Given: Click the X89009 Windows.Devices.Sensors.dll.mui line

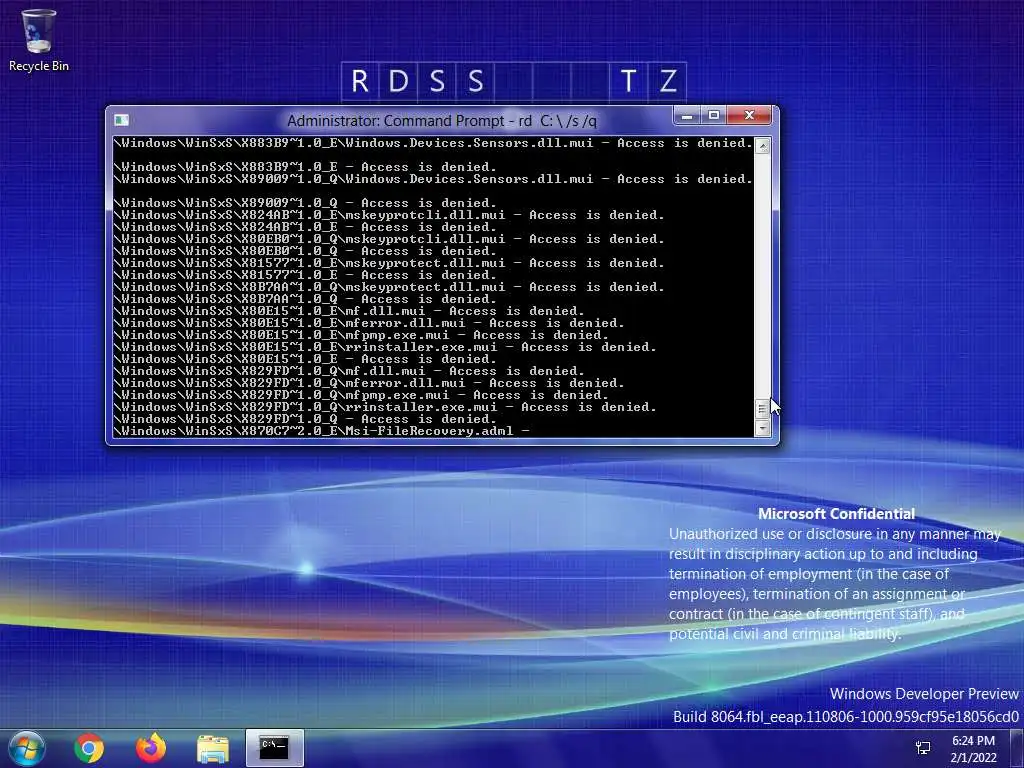Looking at the screenshot, I should pyautogui.click(x=433, y=179).
